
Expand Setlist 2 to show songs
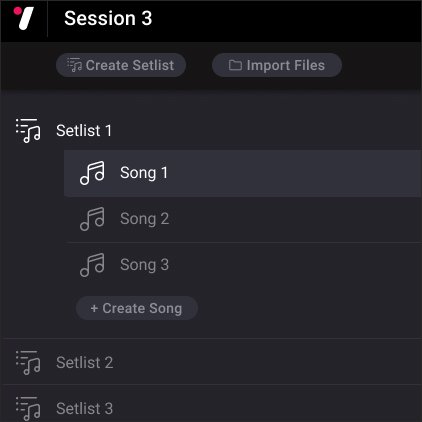pyautogui.click(x=212, y=362)
